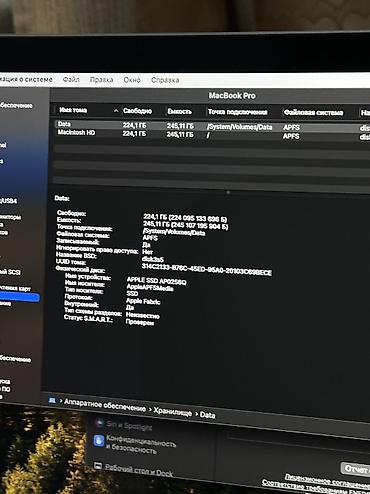Click the S.M.A.R.T. status Проверен value
This screenshot has height=494, width=370.
coord(140,322)
